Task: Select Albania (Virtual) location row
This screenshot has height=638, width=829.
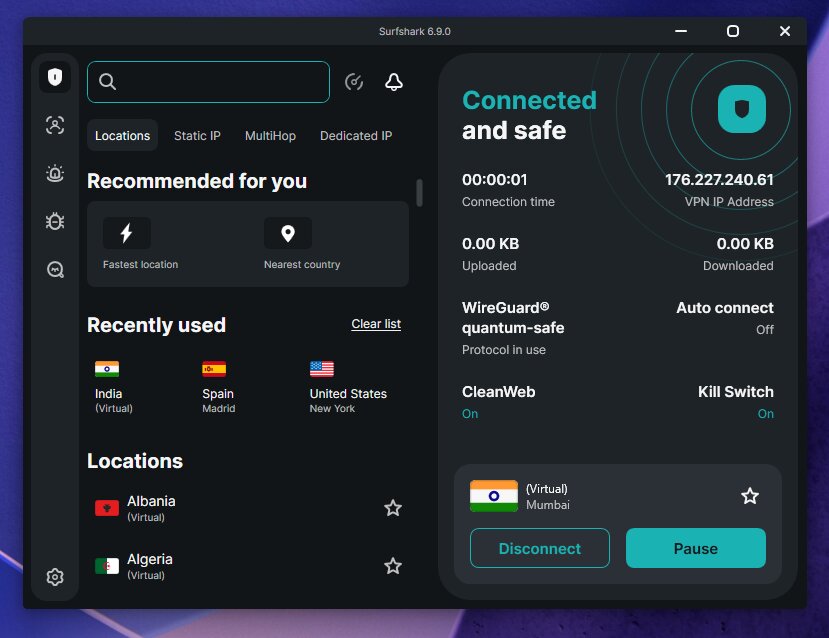Action: coord(248,508)
